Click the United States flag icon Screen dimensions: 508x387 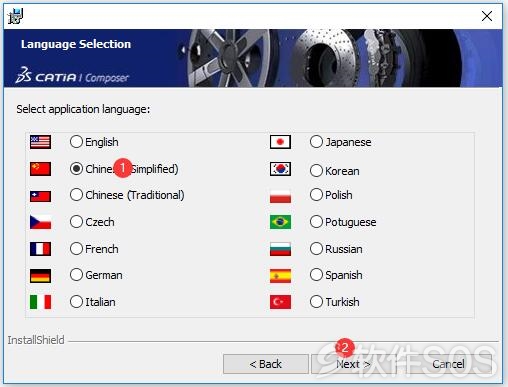[40, 142]
